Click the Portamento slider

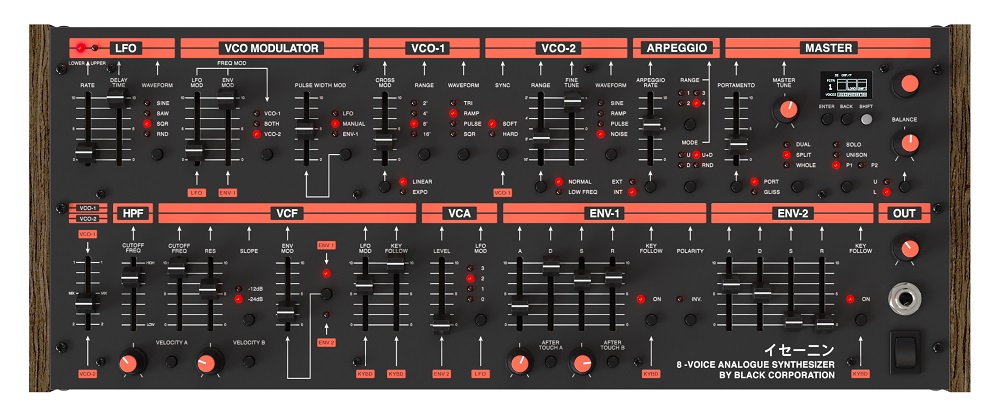point(737,143)
